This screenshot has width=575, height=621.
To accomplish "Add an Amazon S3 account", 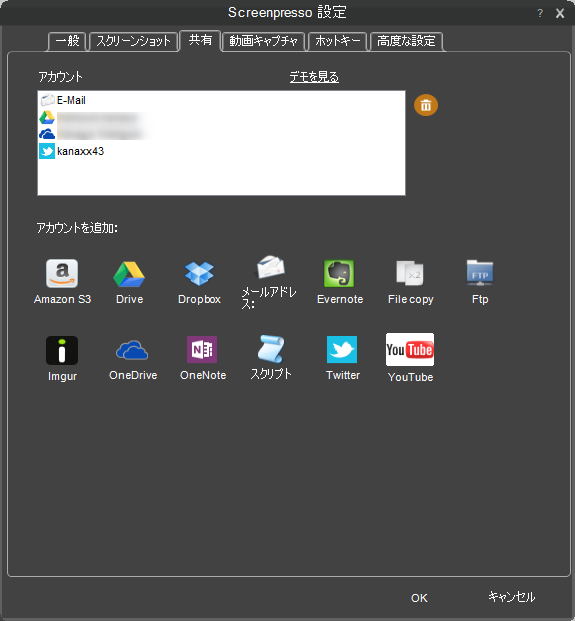I will 62,282.
